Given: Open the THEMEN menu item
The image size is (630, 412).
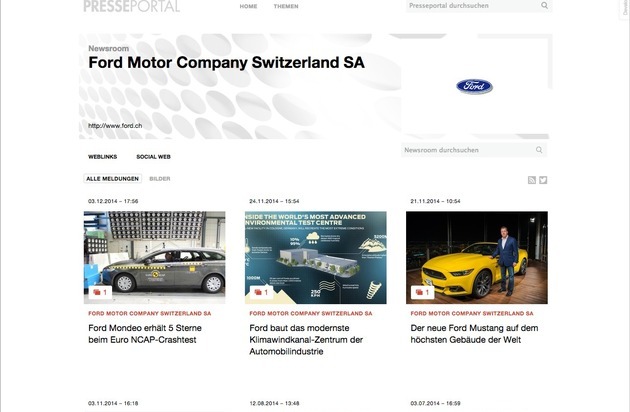Looking at the screenshot, I should 286,6.
